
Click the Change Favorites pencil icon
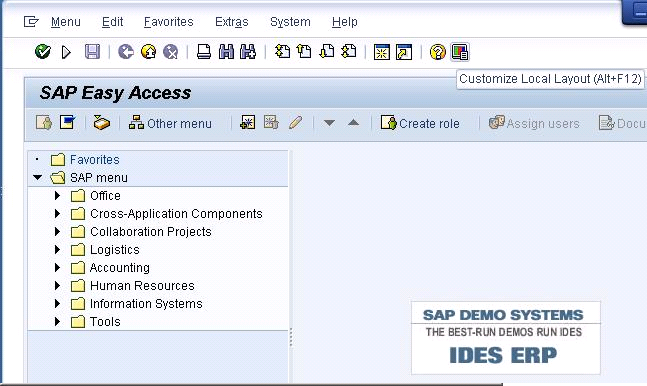click(x=295, y=123)
